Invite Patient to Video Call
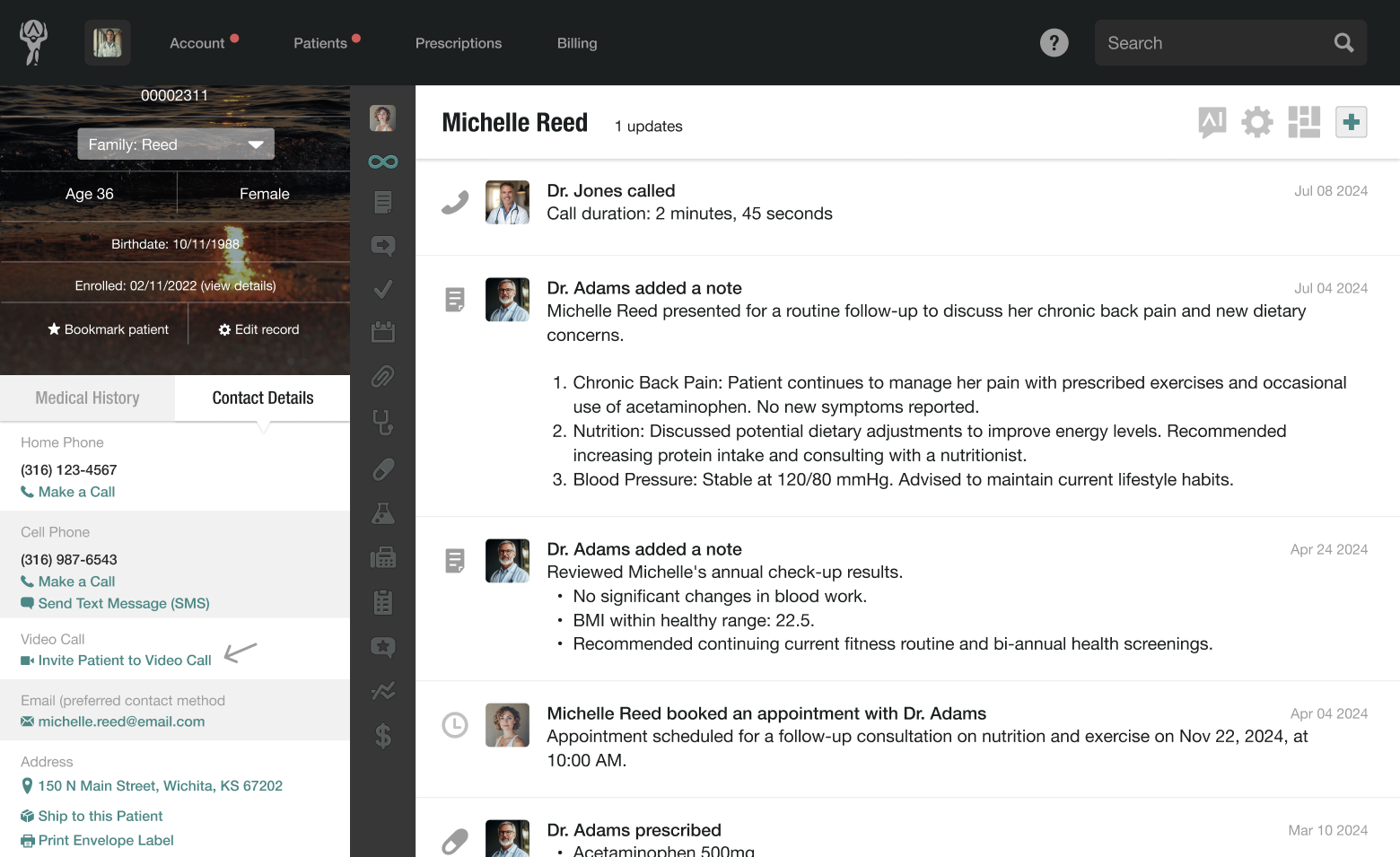This screenshot has height=857, width=1400. click(116, 660)
